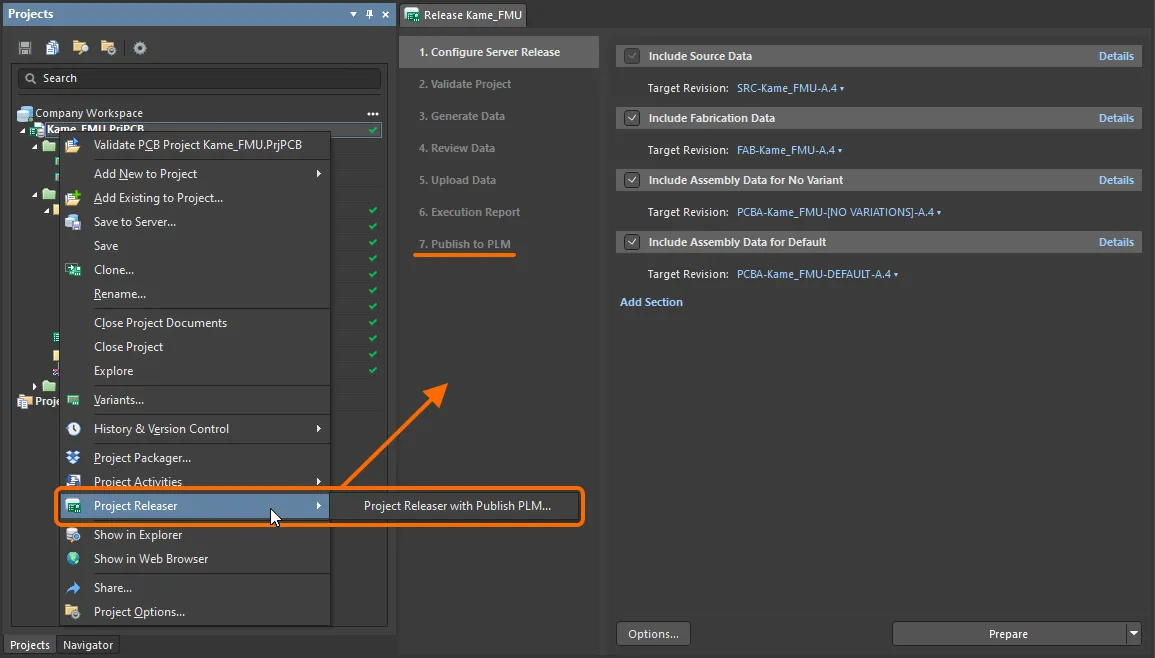
Task: Open Show in Web Browser
Action: coord(151,559)
